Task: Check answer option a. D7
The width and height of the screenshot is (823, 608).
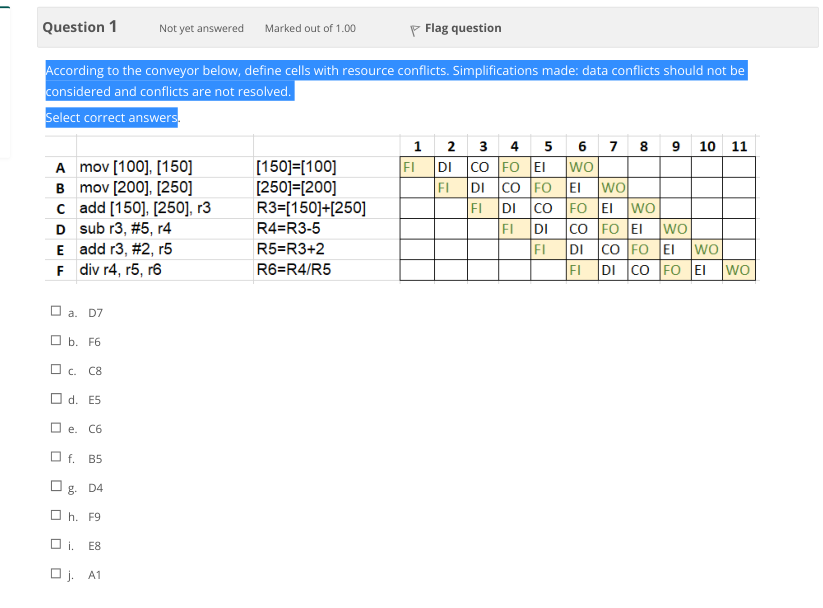Action: (56, 310)
